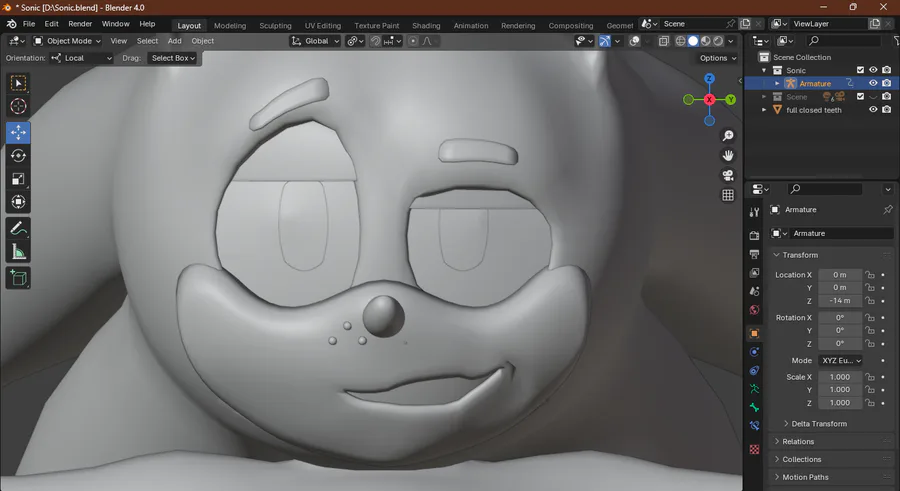Open the Output properties tab
Screen dimensions: 900x491
[x=754, y=254]
